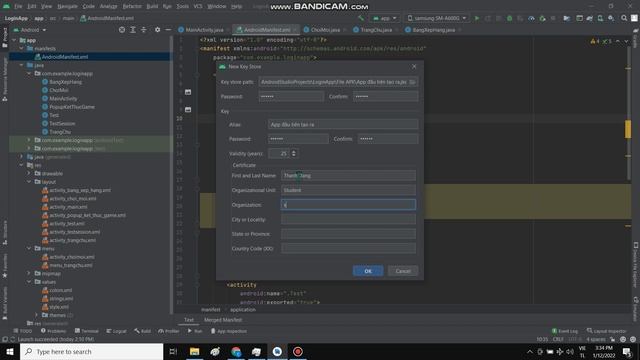Select PopupKetThucGame class in tree
The height and width of the screenshot is (360, 640).
point(72,107)
